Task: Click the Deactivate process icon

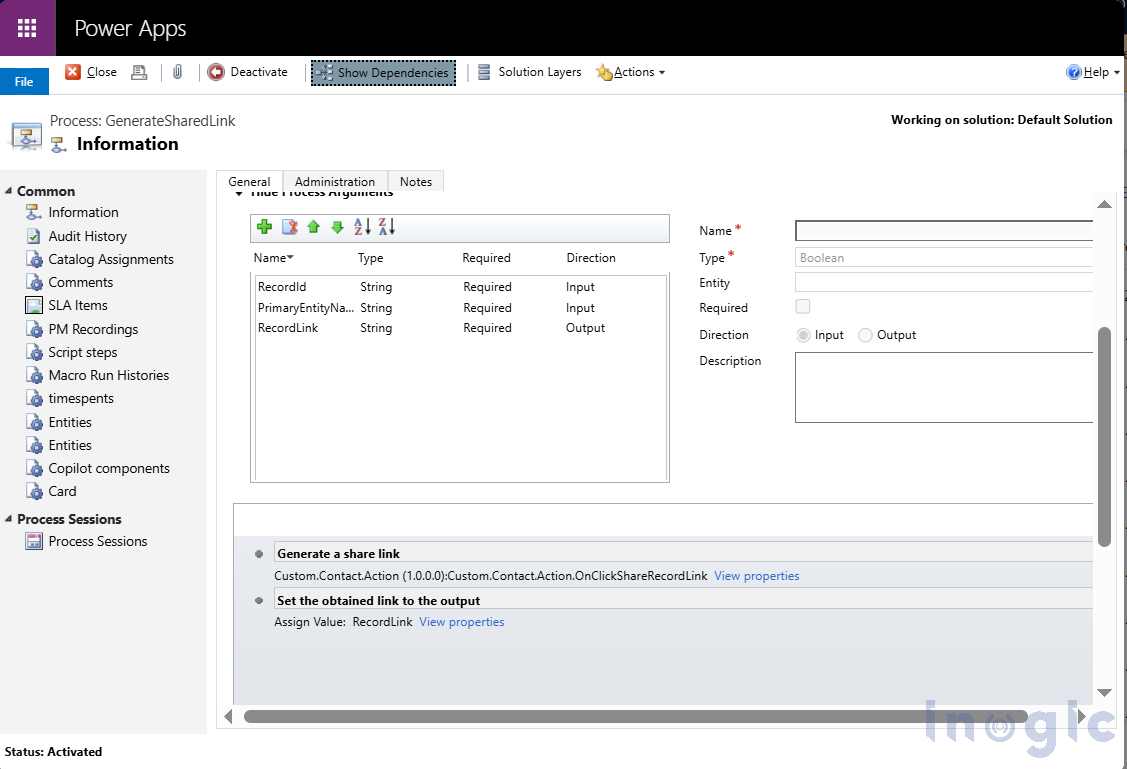Action: 216,72
